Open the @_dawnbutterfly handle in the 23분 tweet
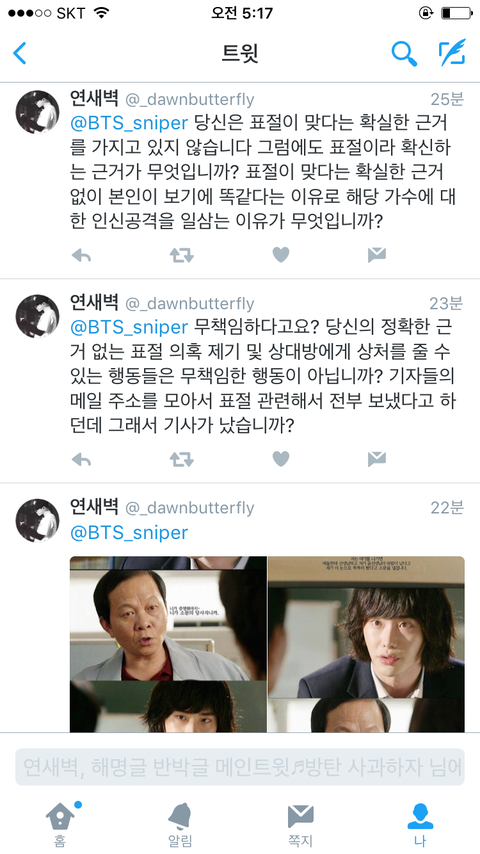The height and width of the screenshot is (854, 480). pos(190,303)
